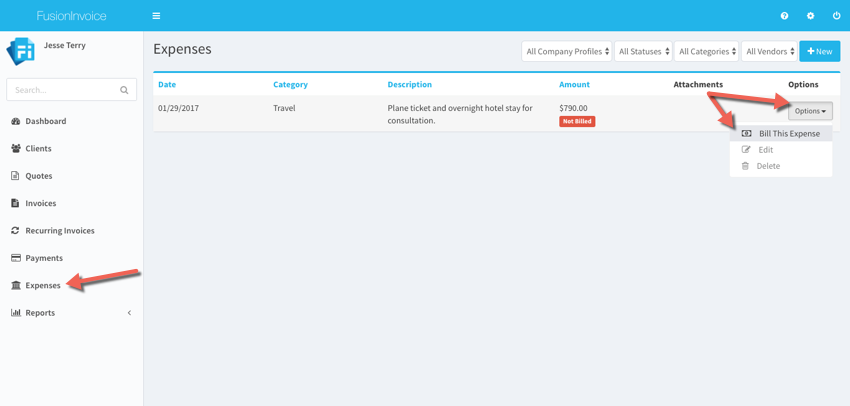The width and height of the screenshot is (850, 406).
Task: Open the All Company Profiles dropdown
Action: pos(567,51)
